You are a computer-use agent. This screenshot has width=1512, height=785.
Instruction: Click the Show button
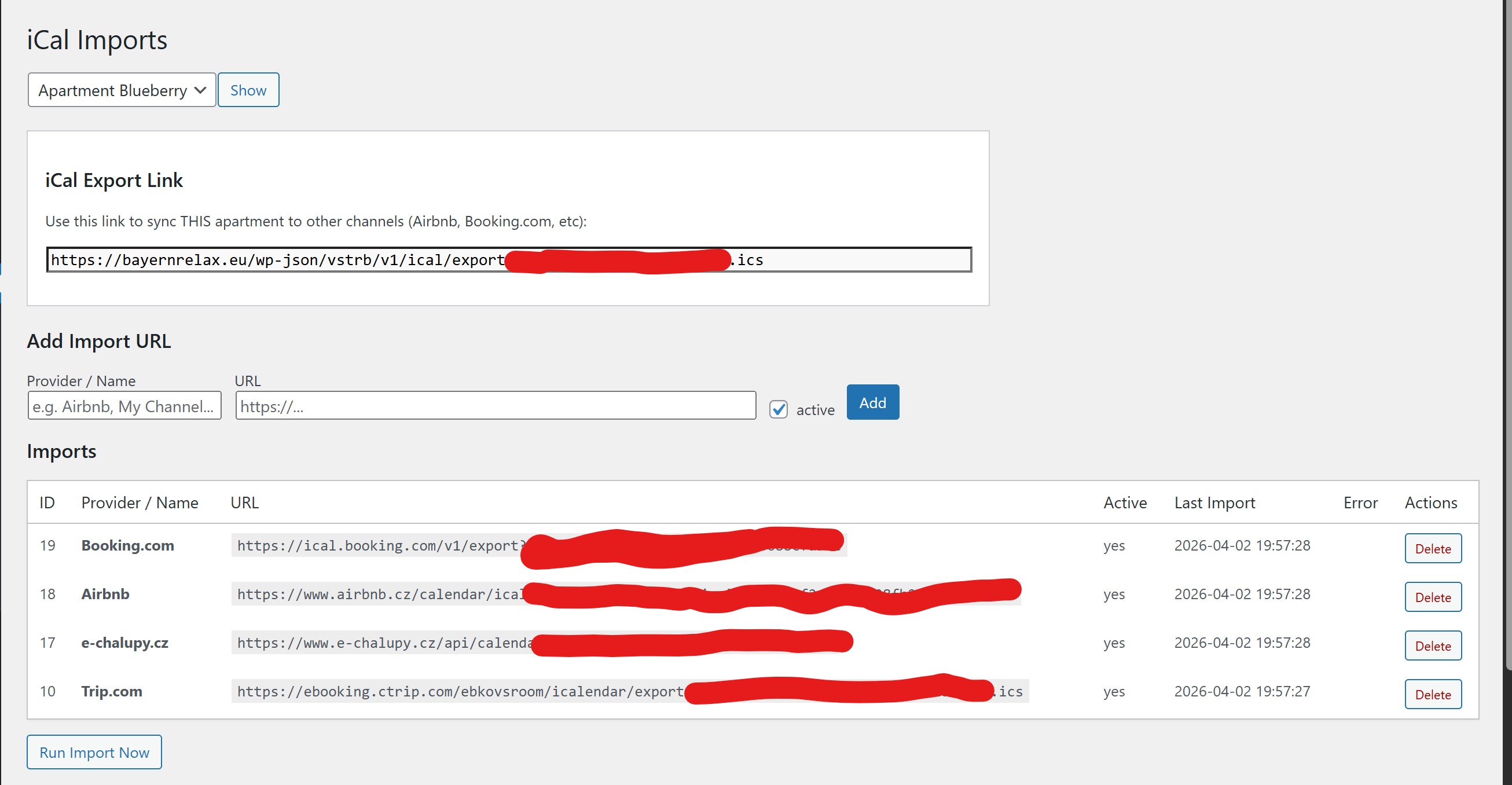tap(248, 89)
